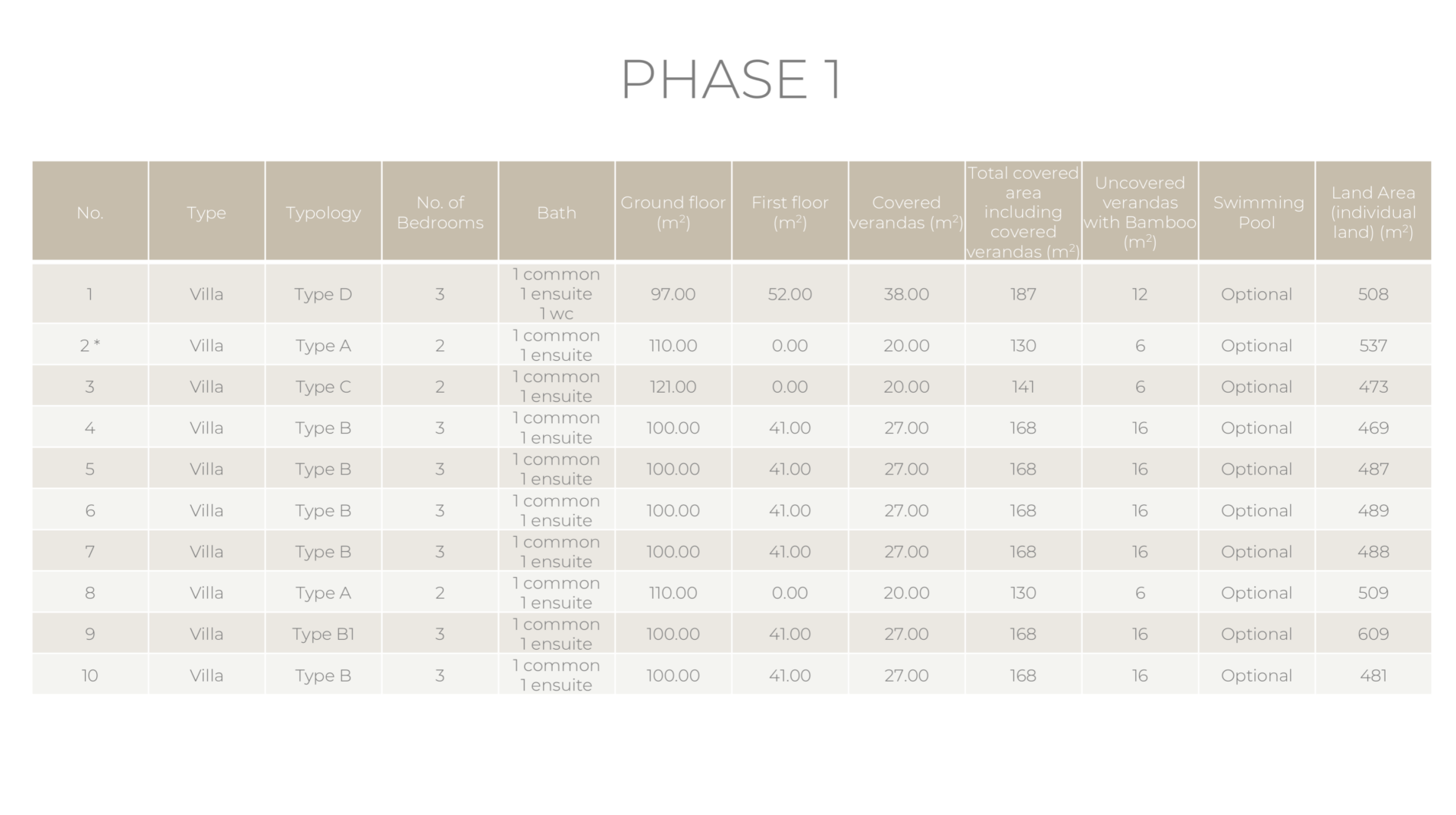The height and width of the screenshot is (815, 1456).
Task: Click the Land Area column header
Action: (1373, 213)
